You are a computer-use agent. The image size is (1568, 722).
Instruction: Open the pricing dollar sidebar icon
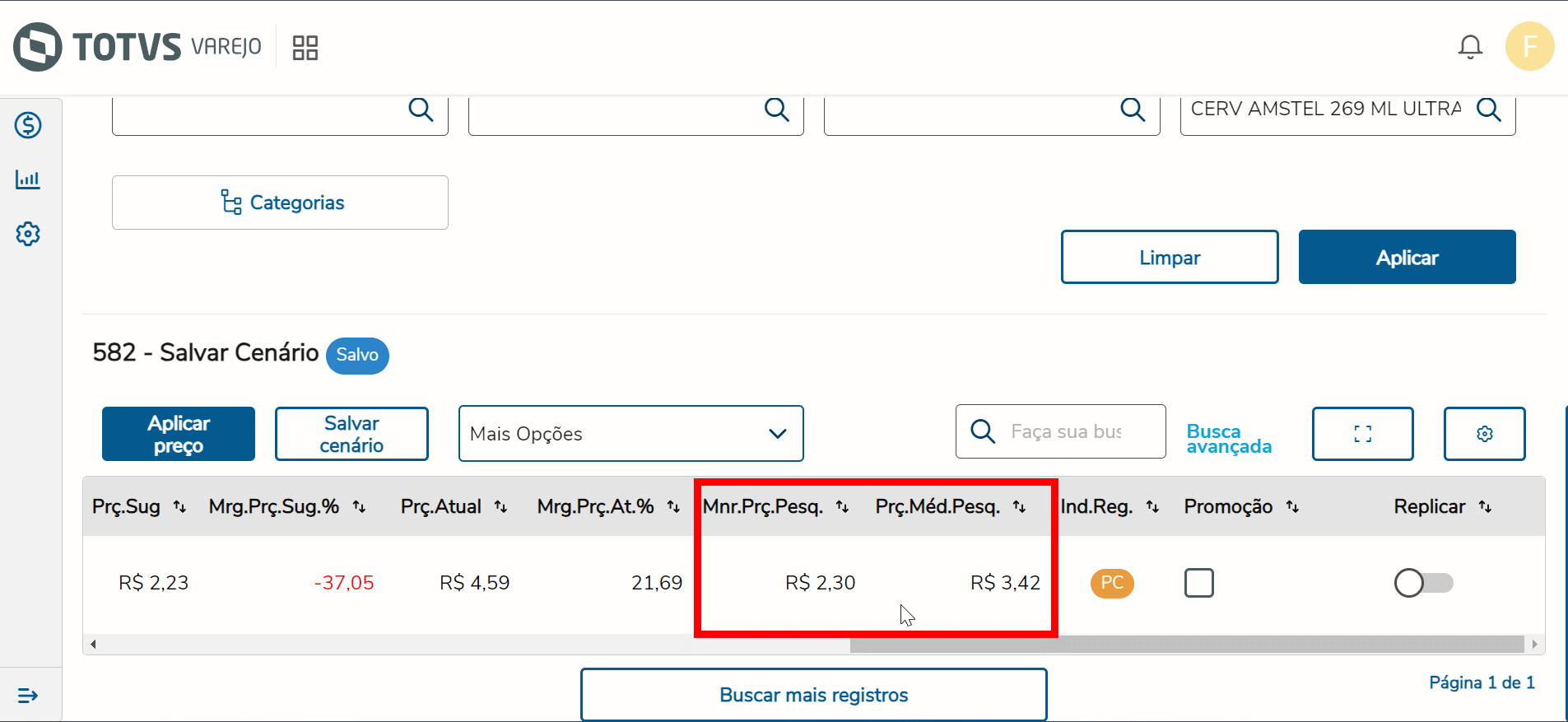(x=28, y=125)
